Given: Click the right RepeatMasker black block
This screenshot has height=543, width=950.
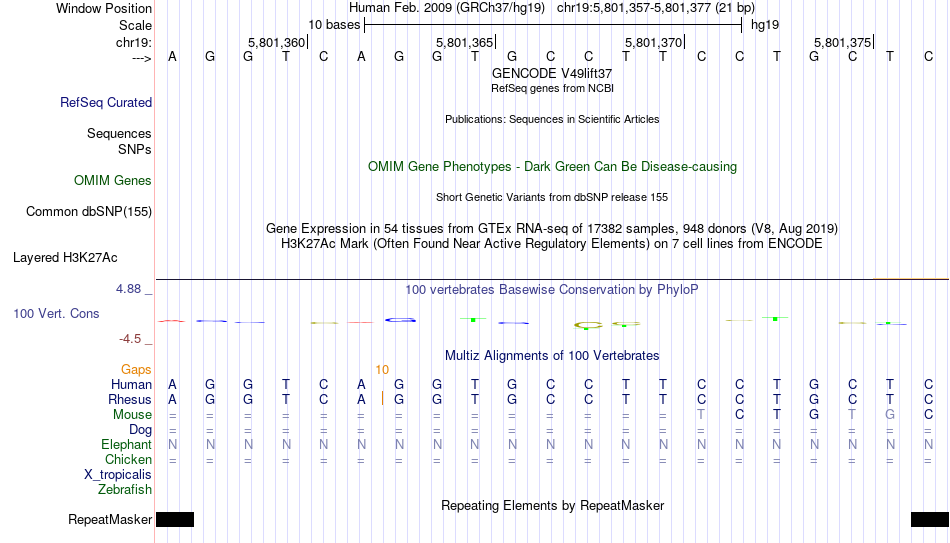Looking at the screenshot, I should coord(930,519).
